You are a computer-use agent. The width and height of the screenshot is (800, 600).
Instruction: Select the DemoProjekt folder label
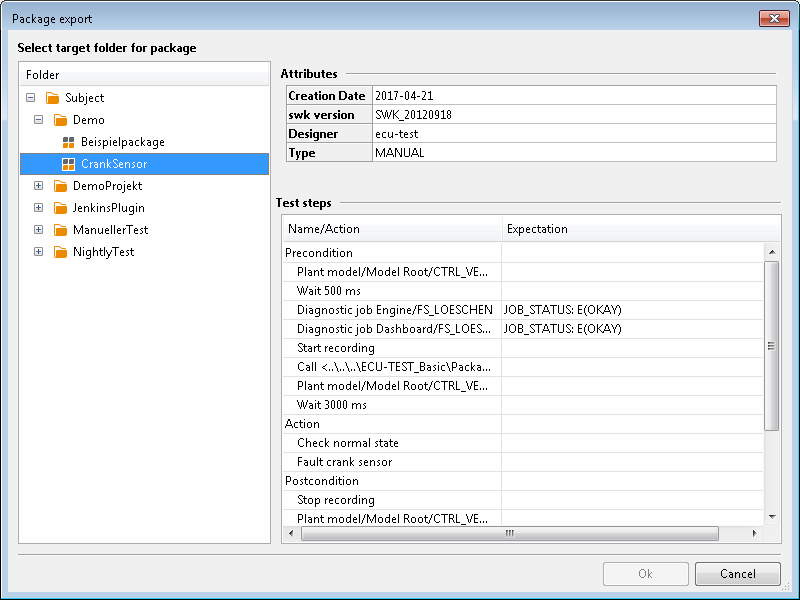(107, 186)
